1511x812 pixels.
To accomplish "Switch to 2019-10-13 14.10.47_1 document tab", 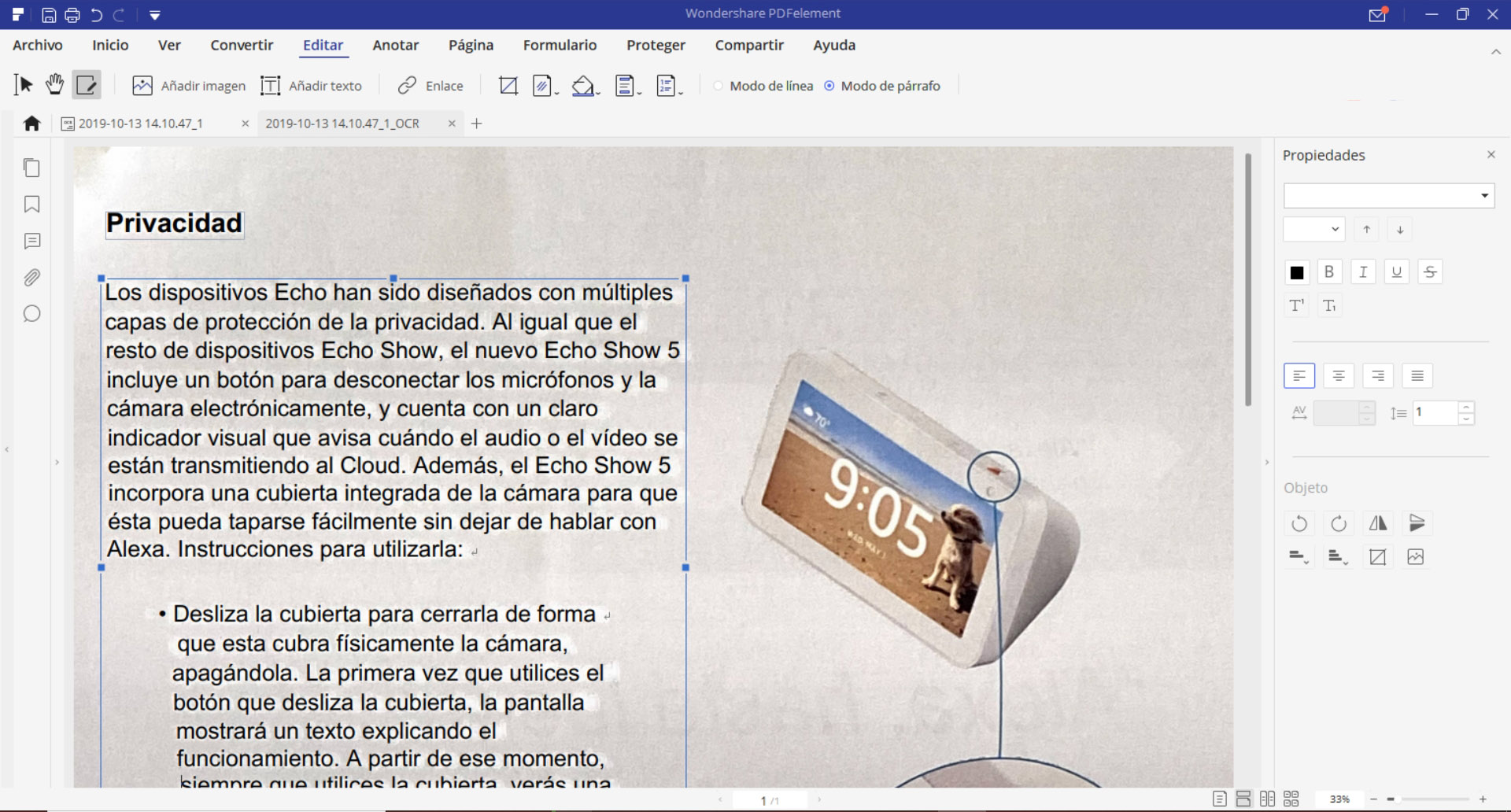I will coord(142,124).
